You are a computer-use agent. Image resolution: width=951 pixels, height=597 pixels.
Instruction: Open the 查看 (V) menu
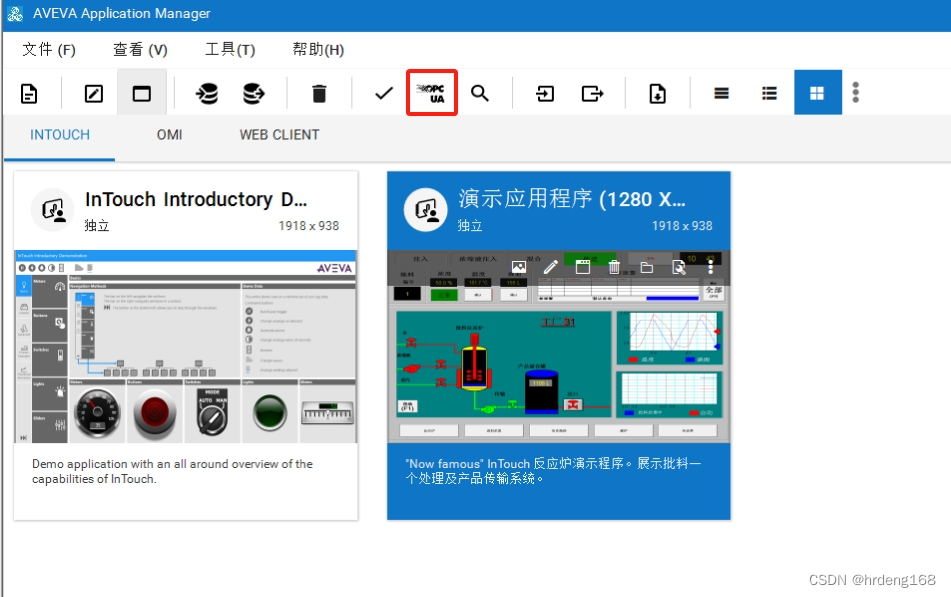coord(140,49)
